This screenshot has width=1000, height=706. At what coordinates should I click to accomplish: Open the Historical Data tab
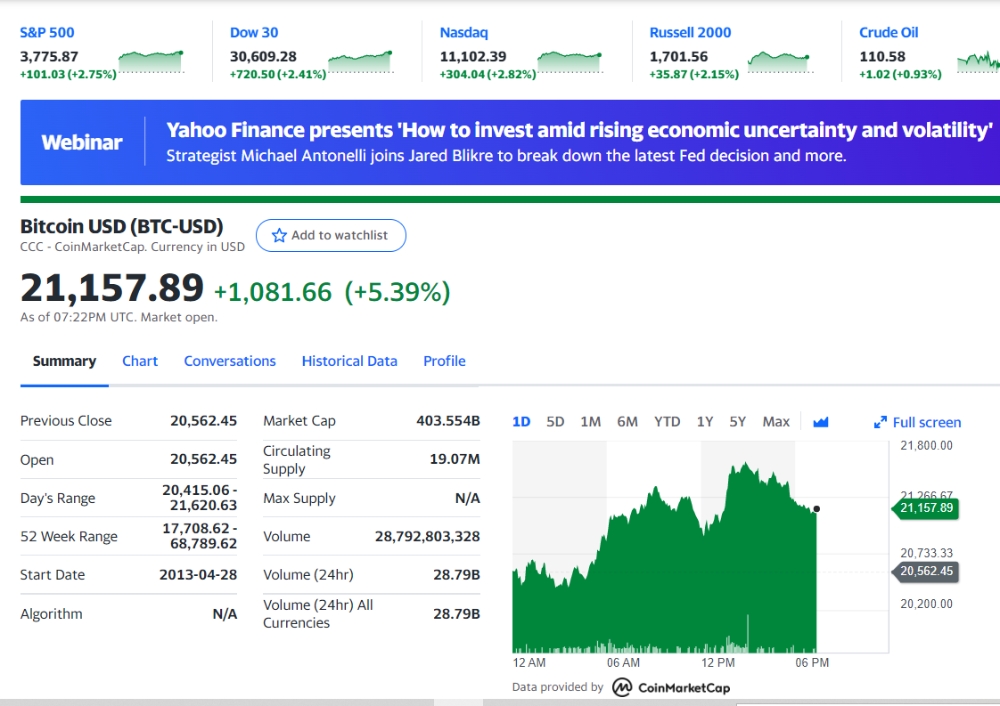[349, 361]
